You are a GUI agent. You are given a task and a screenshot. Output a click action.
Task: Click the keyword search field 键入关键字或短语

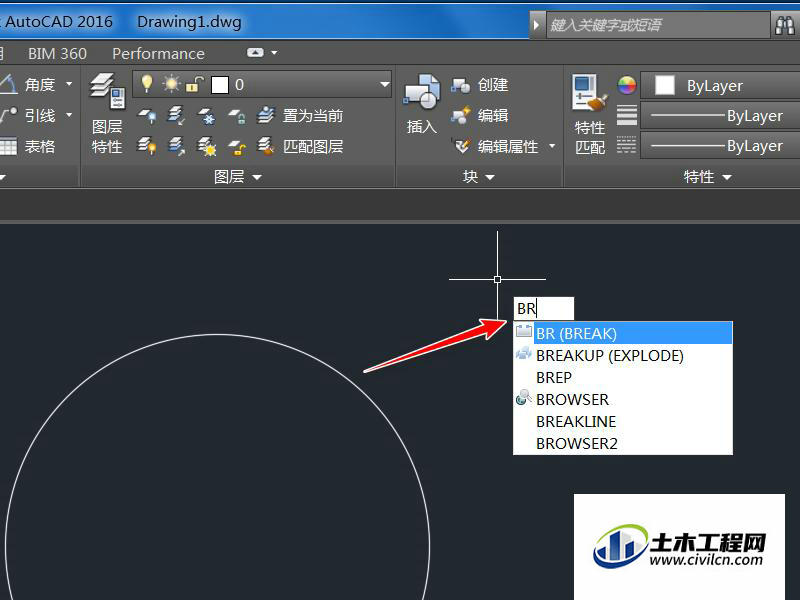657,24
